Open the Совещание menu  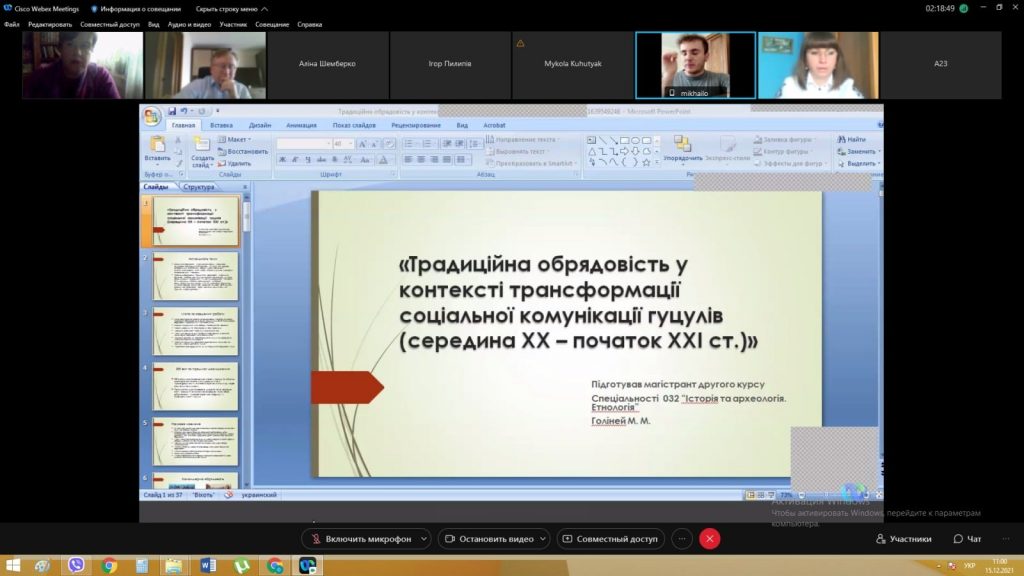click(272, 24)
